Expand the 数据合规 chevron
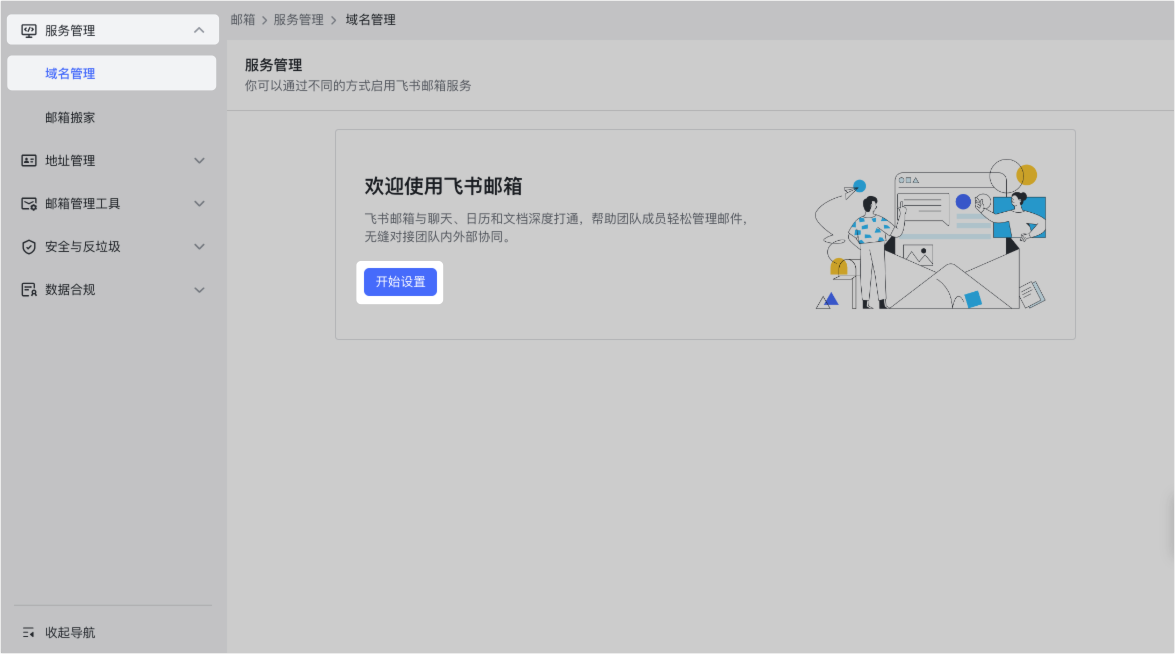 [x=199, y=290]
